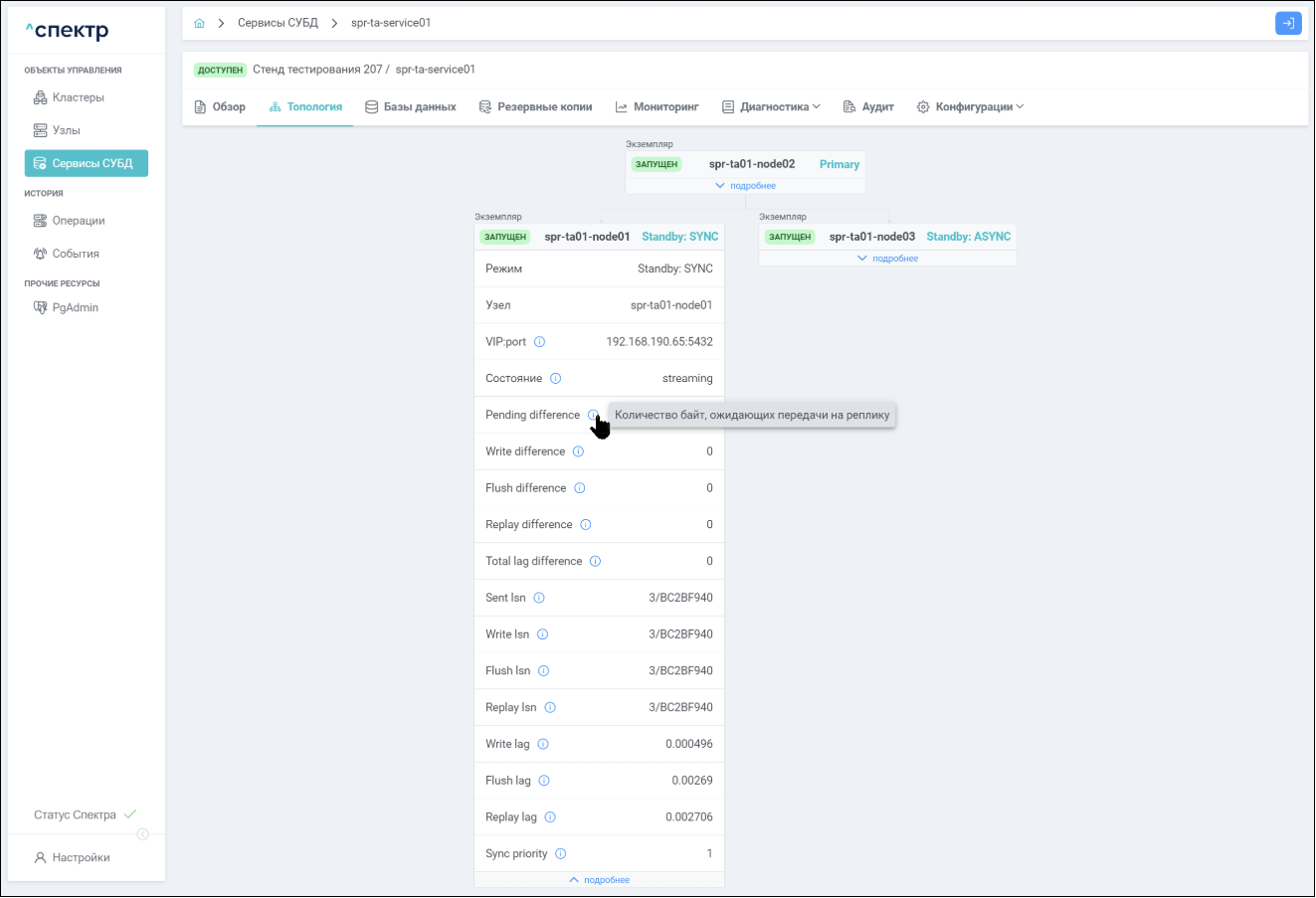Viewport: 1316px width, 898px height.
Task: Expand details of spr-ta01-node03 instance
Action: click(887, 259)
